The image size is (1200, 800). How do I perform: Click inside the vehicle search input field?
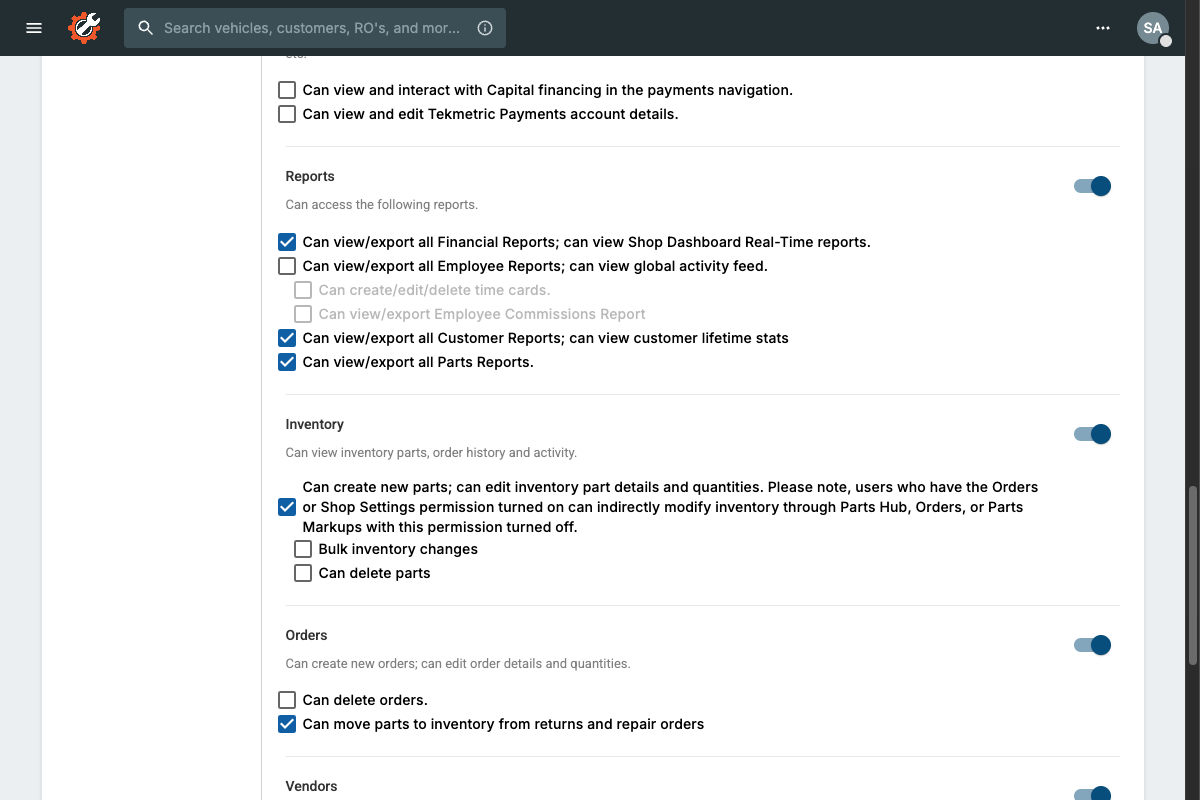[310, 28]
